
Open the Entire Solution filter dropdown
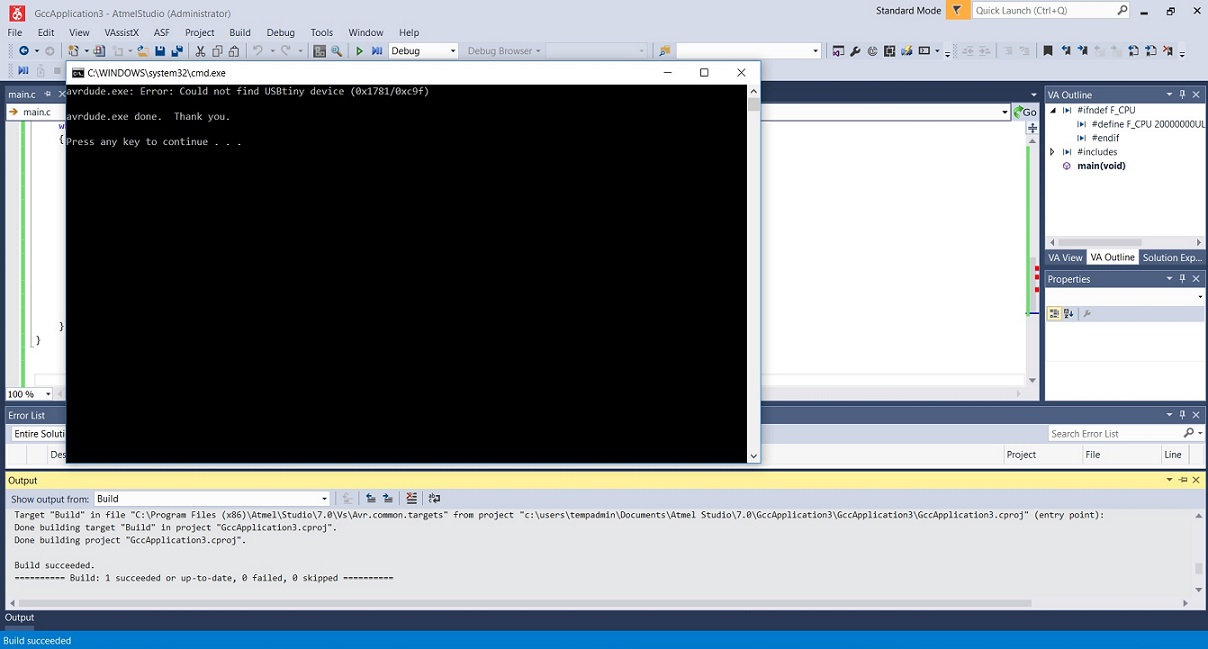pos(38,434)
